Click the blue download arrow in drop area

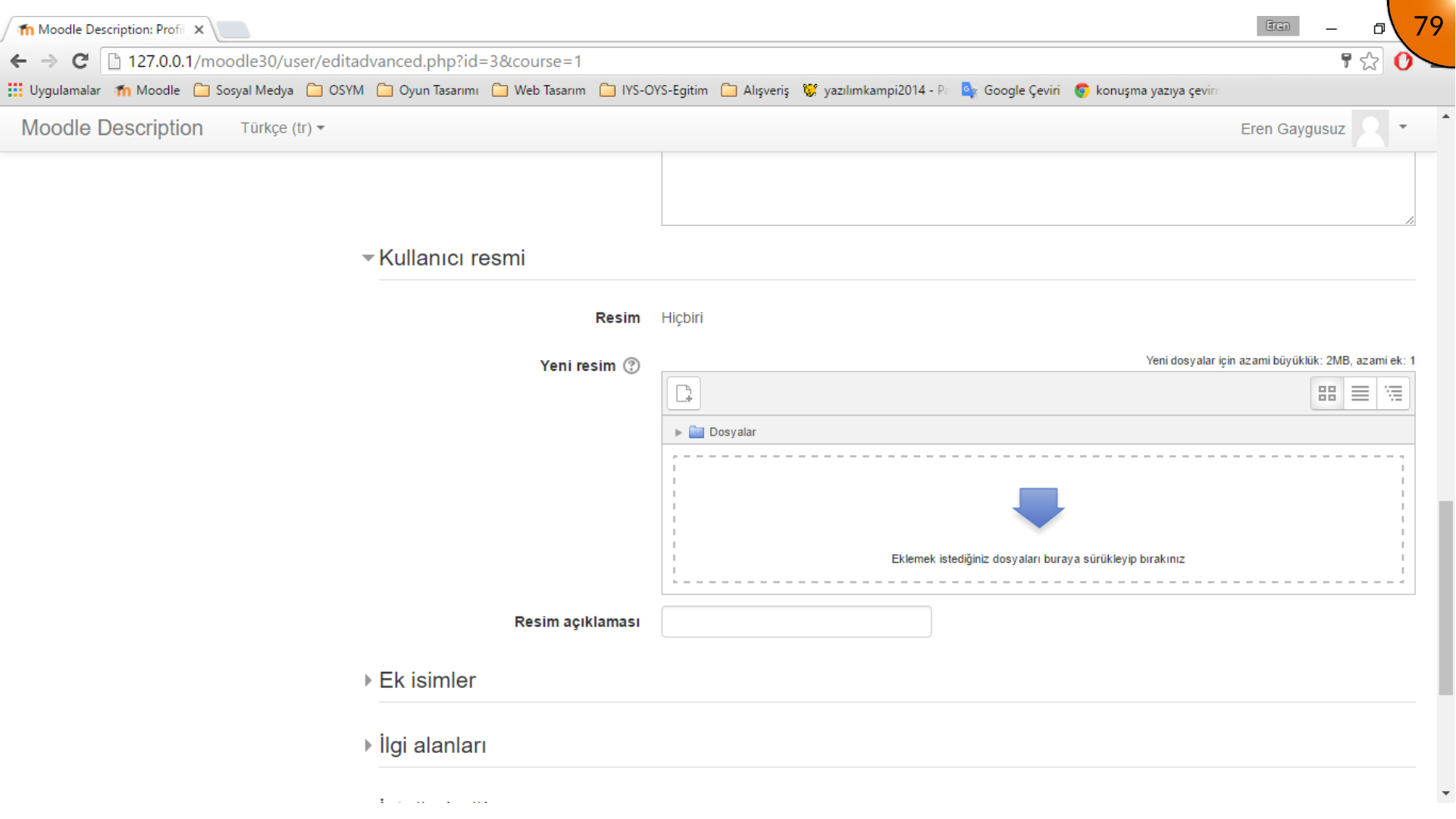[1038, 507]
